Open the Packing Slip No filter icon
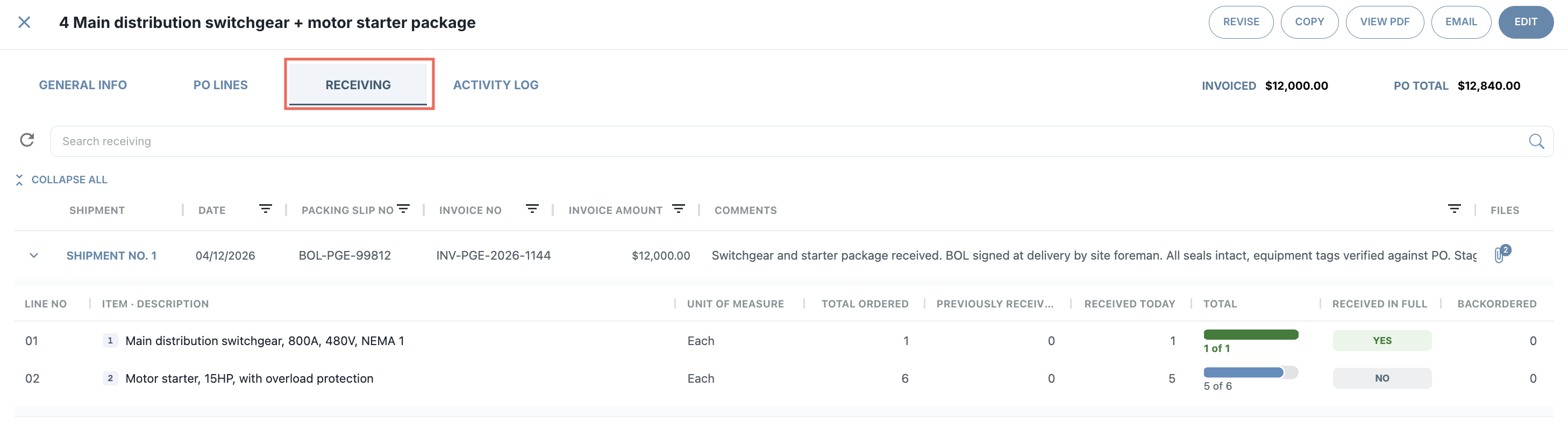Screen dimensions: 1568x430 click(403, 209)
